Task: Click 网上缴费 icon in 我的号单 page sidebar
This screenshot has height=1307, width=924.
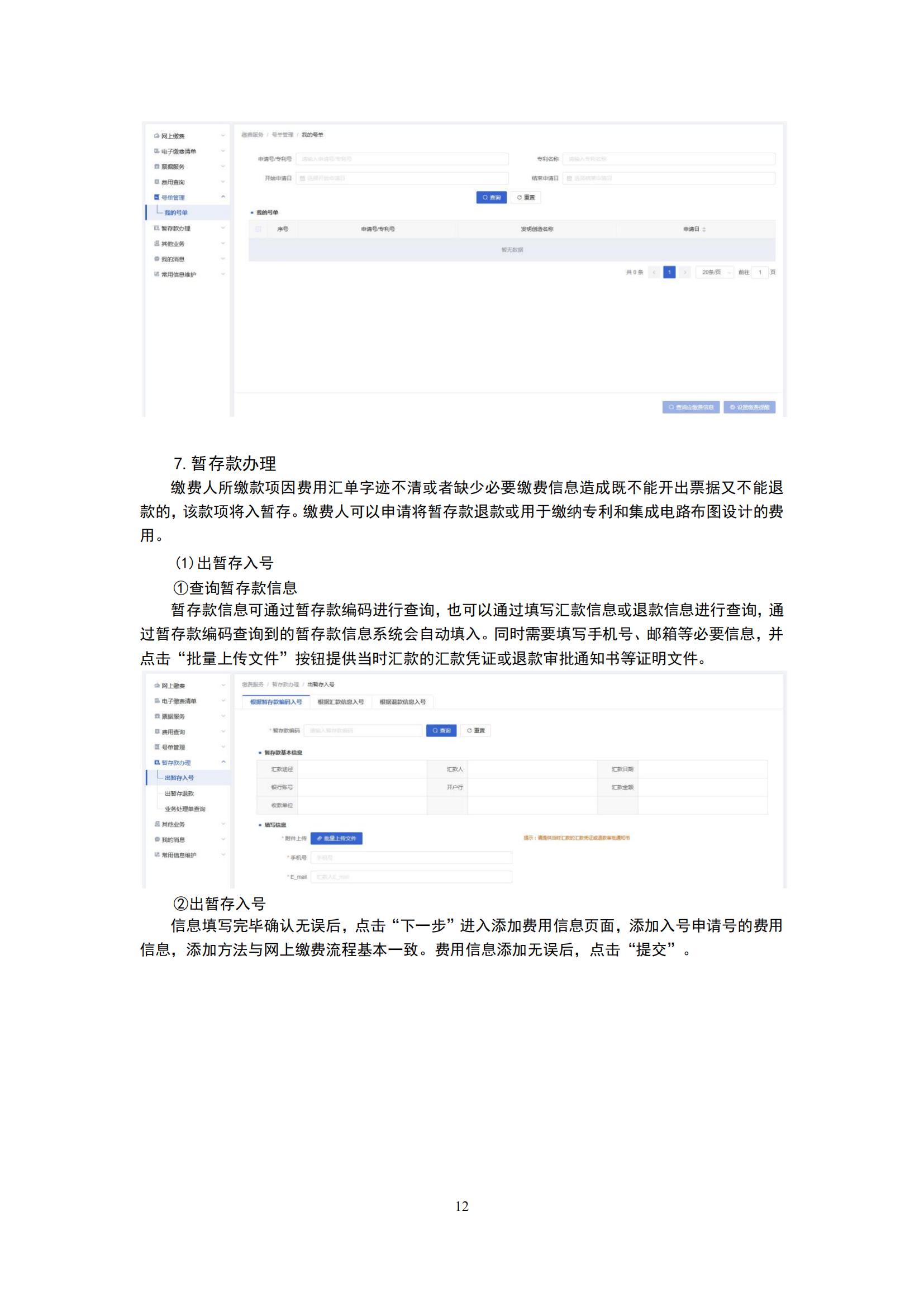Action: pos(157,136)
